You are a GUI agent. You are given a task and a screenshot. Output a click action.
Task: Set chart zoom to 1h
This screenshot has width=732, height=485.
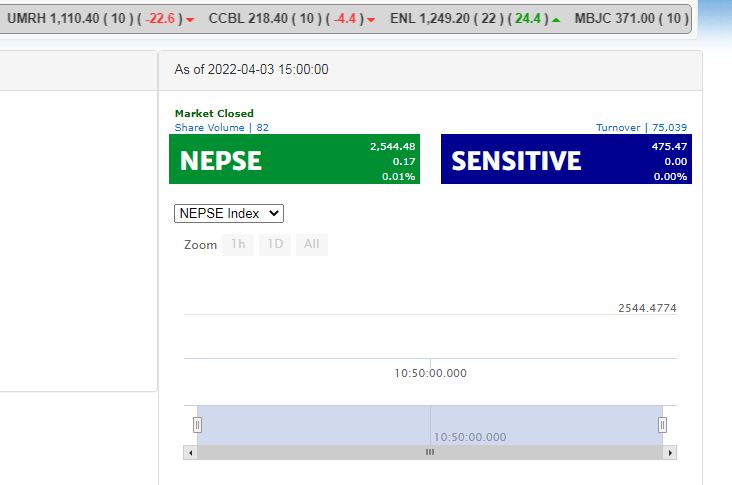pyautogui.click(x=238, y=245)
